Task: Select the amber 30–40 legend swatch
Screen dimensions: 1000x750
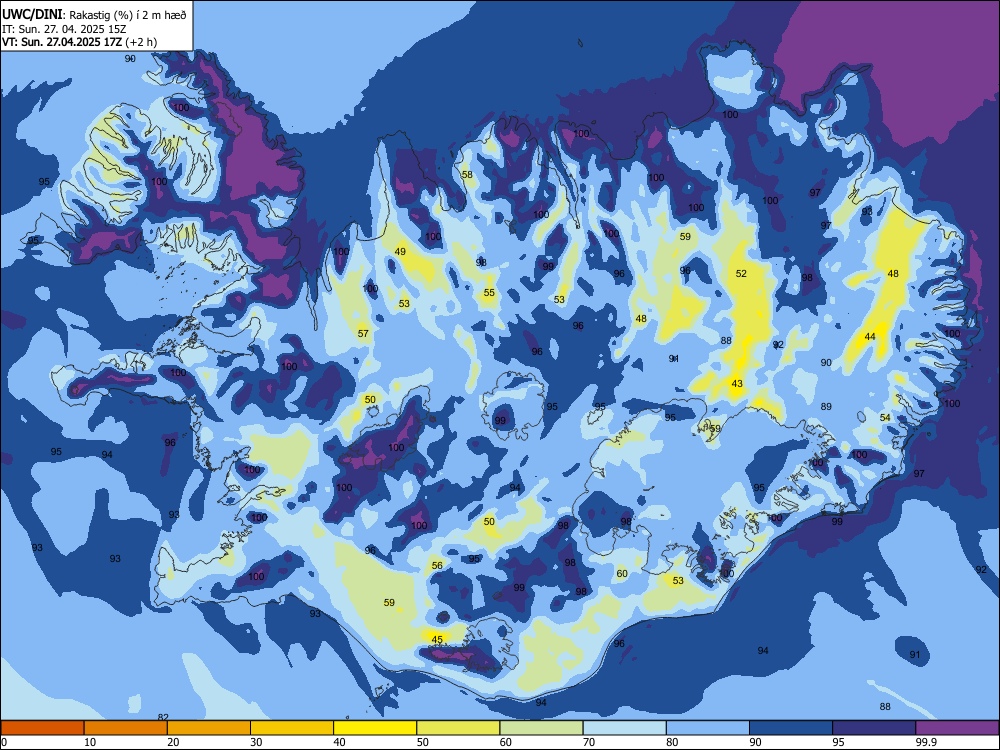Action: coord(292,727)
